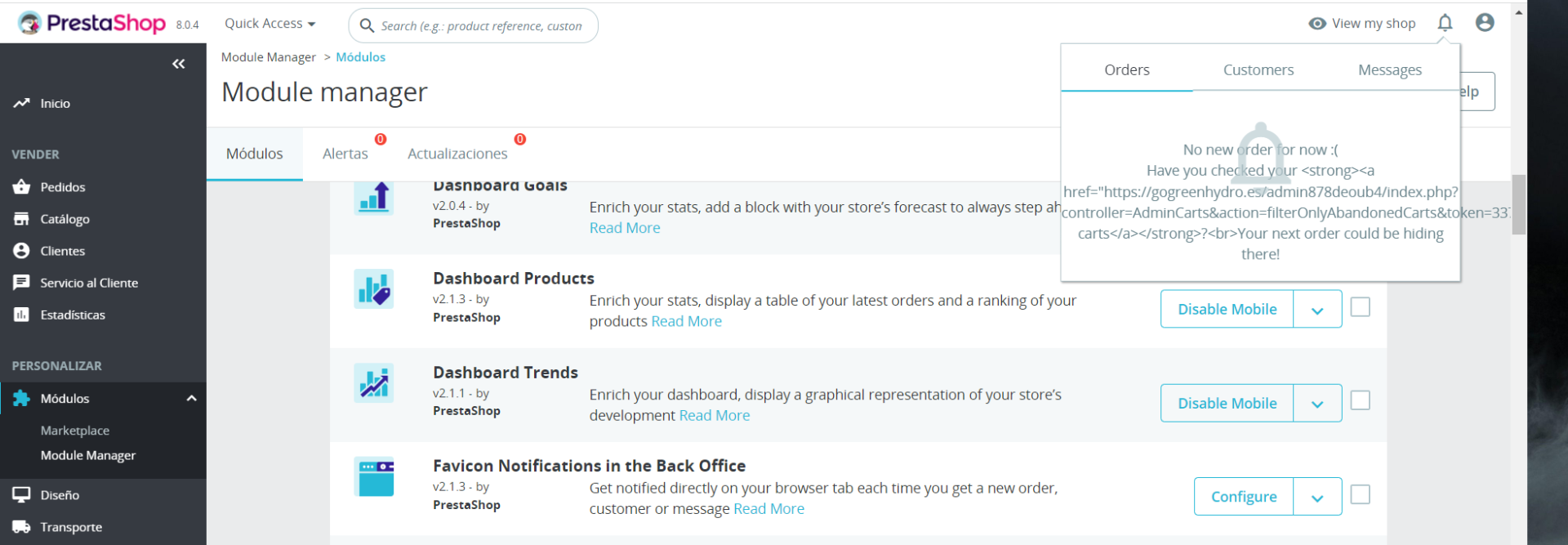Read More about Dashboard Trends
Viewport: 1568px width, 545px height.
coord(715,415)
